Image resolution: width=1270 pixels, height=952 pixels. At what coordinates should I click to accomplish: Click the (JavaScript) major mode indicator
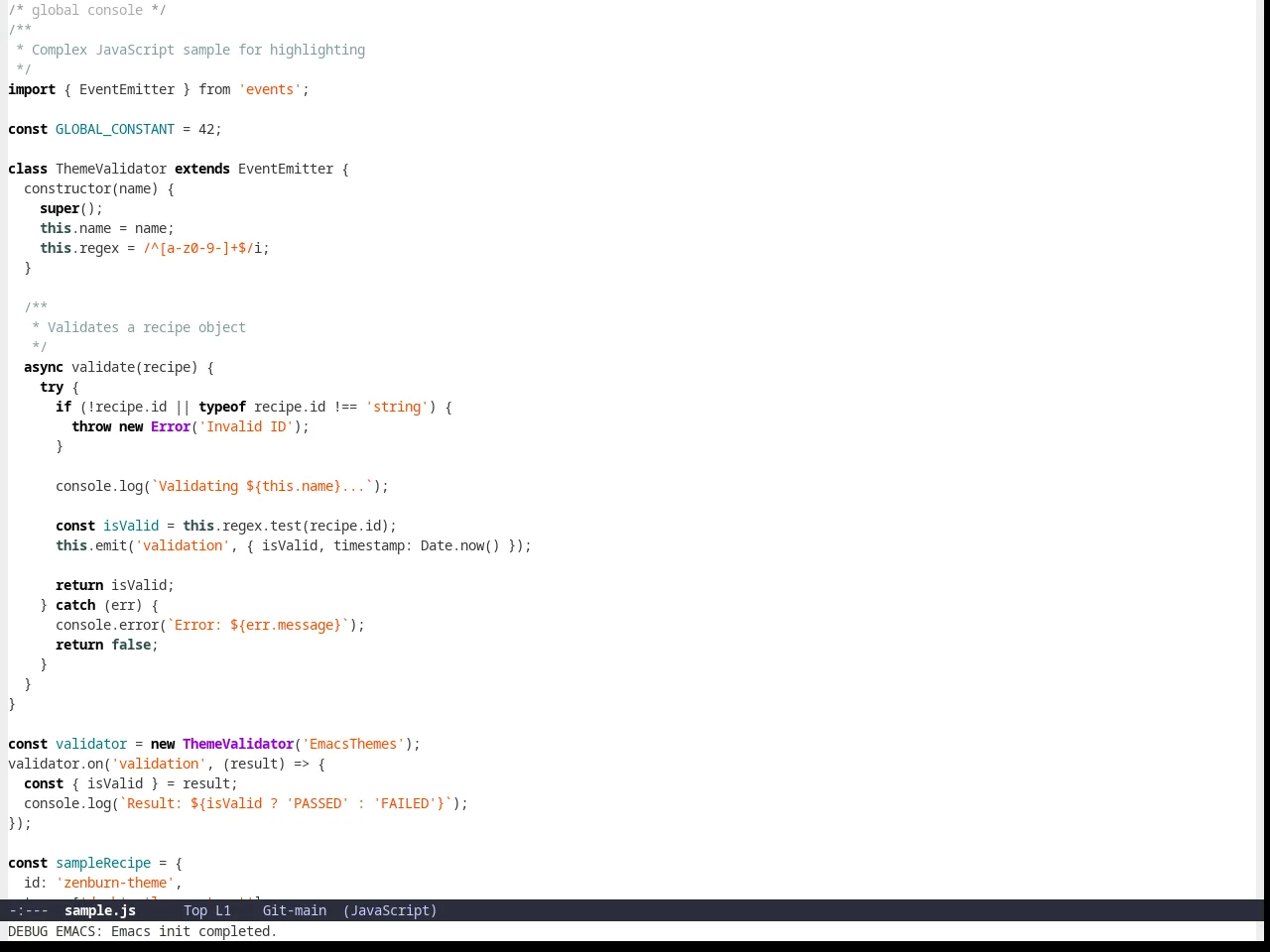(x=390, y=910)
